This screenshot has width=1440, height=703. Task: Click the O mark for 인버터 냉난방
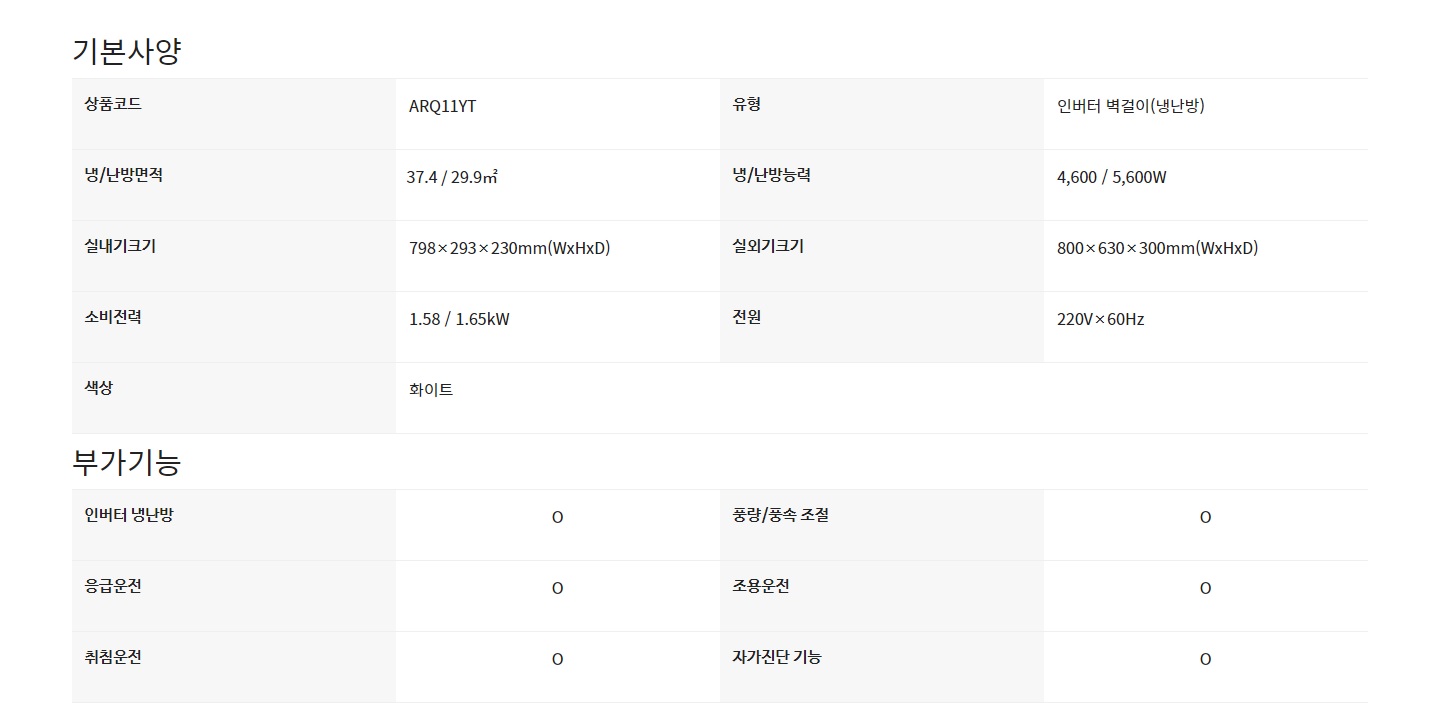coord(557,517)
